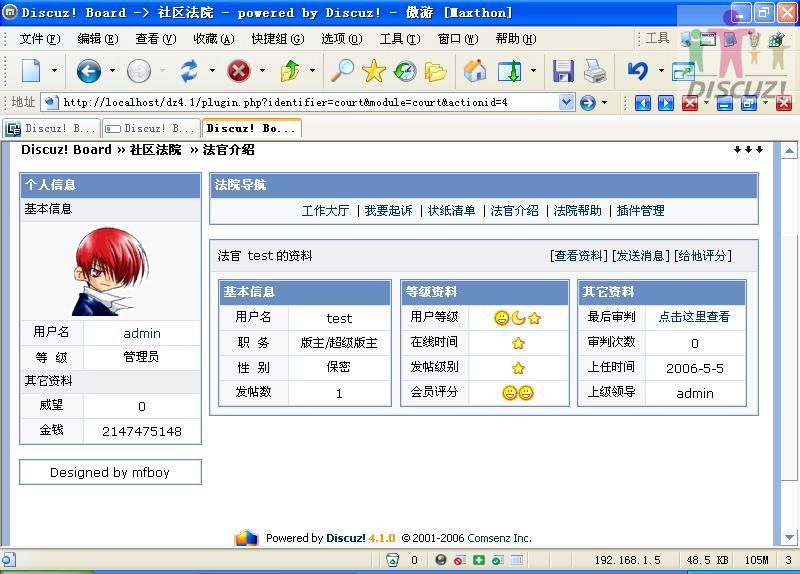
Task: Expand the download page icon dropdown arrow
Action: pos(533,70)
